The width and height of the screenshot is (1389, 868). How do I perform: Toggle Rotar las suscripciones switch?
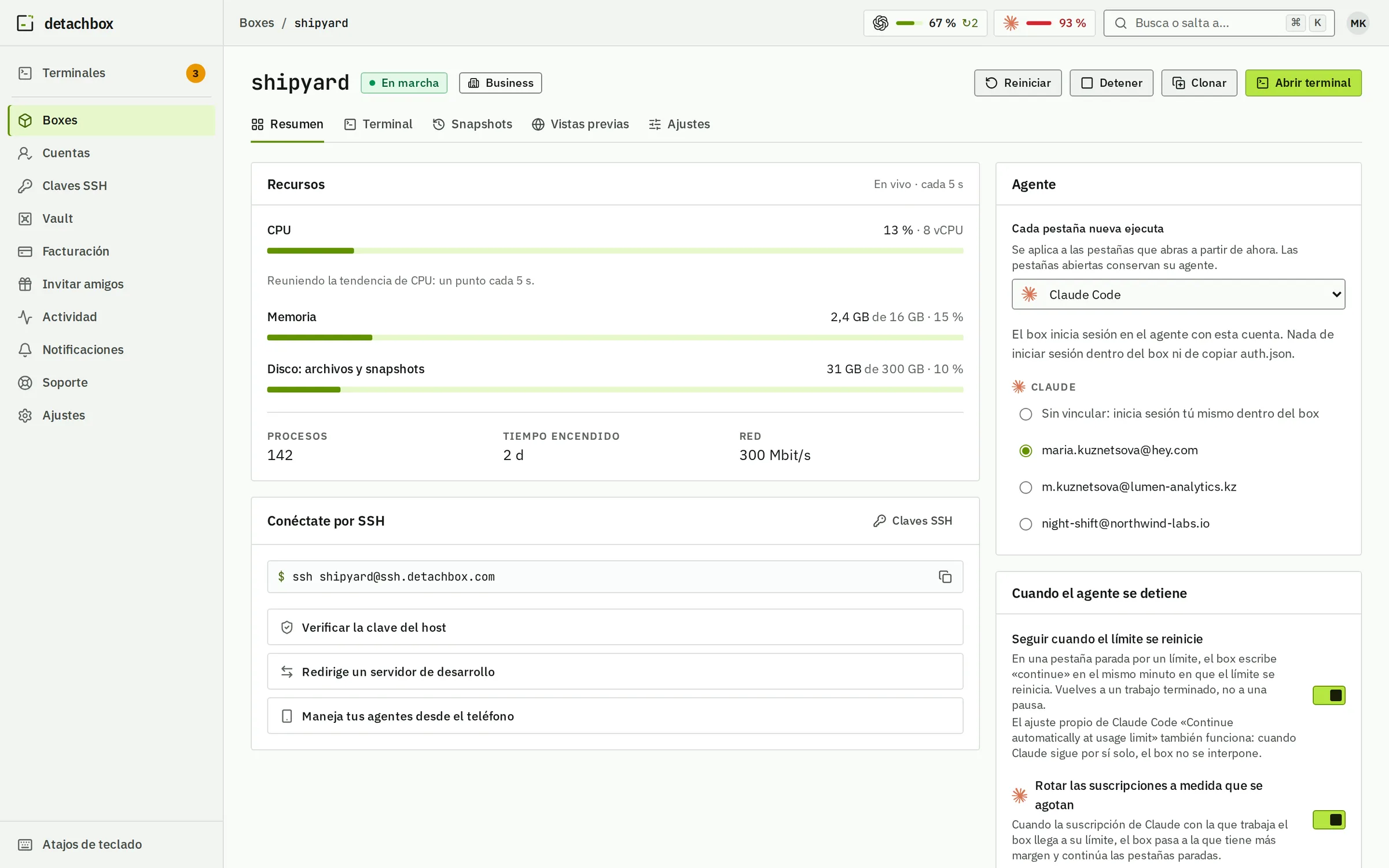tap(1329, 819)
